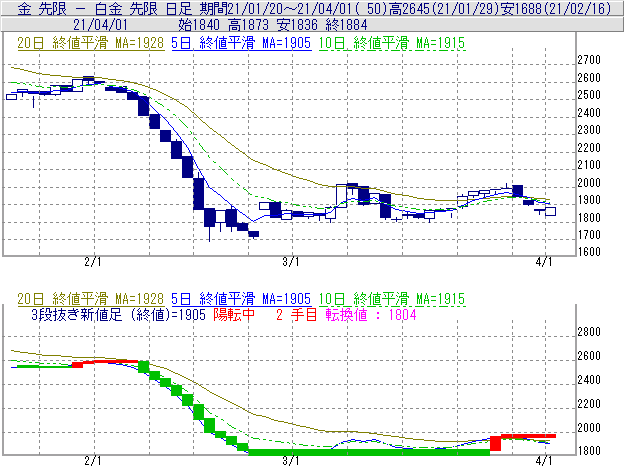The image size is (624, 473).
Task: Click the 3/1 date label under the upper chart
Action: pyautogui.click(x=291, y=262)
